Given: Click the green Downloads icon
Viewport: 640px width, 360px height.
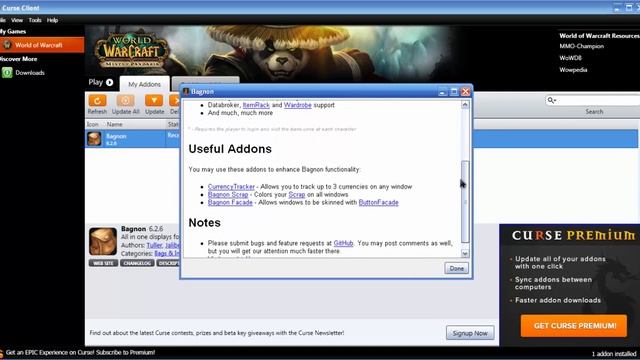Looking at the screenshot, I should [x=7, y=73].
